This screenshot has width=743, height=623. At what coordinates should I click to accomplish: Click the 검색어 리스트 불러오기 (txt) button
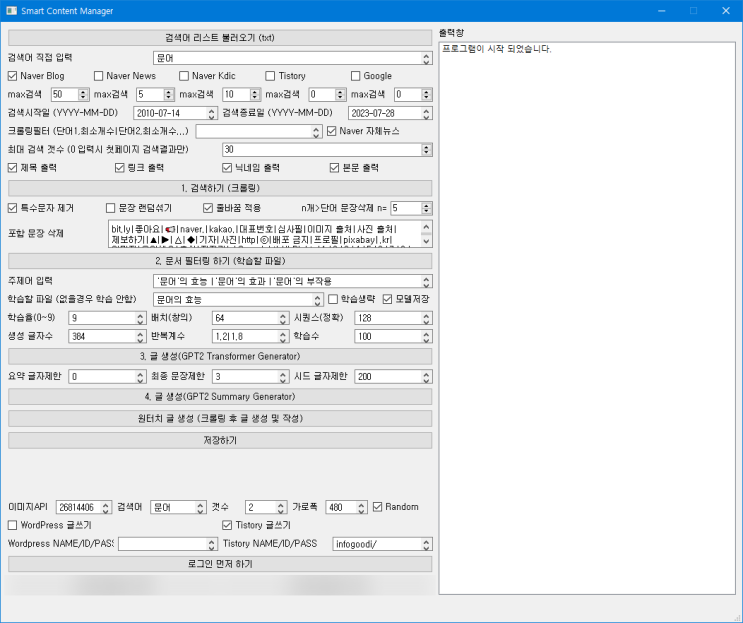point(220,38)
